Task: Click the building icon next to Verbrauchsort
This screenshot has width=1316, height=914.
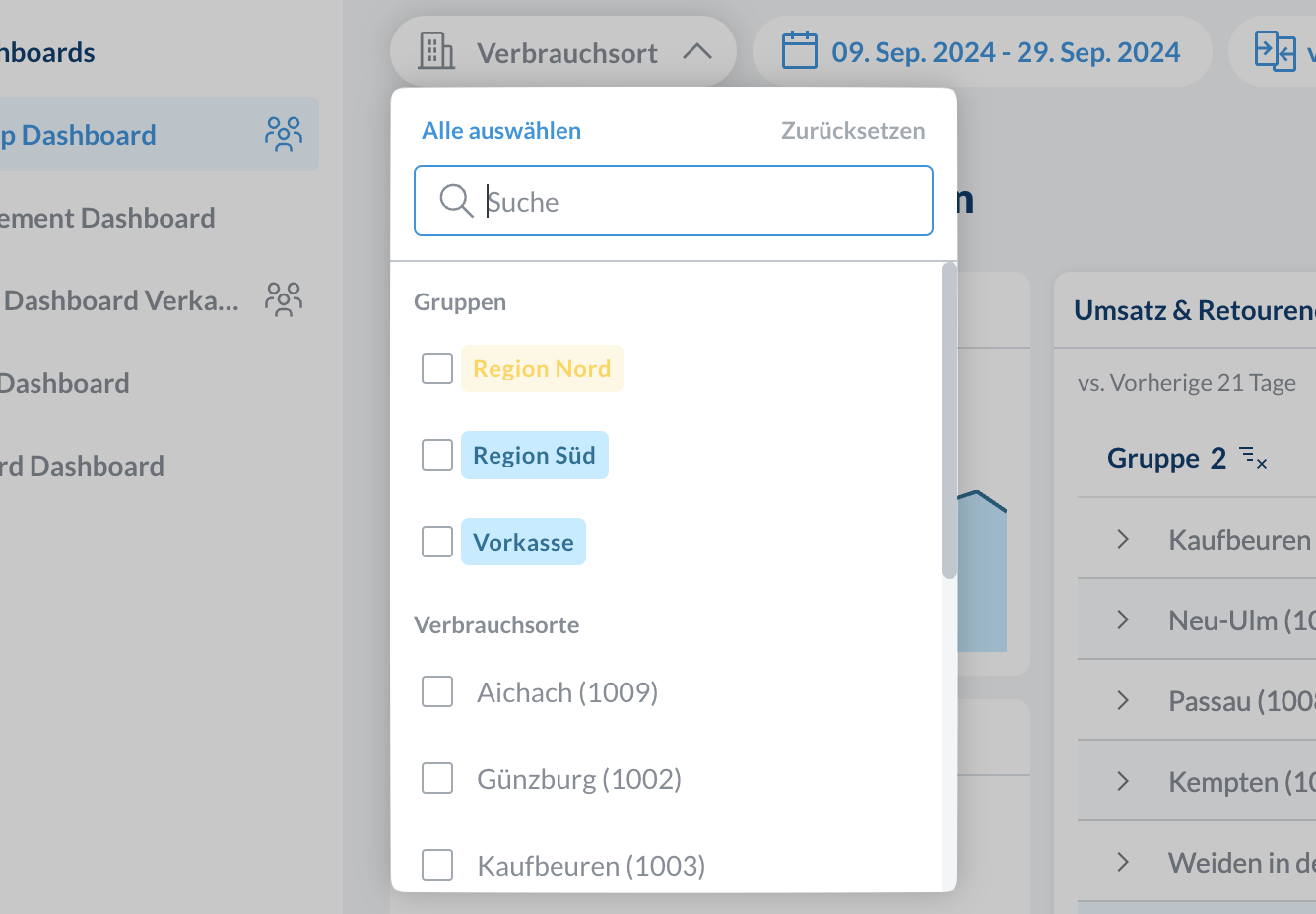Action: coord(436,51)
